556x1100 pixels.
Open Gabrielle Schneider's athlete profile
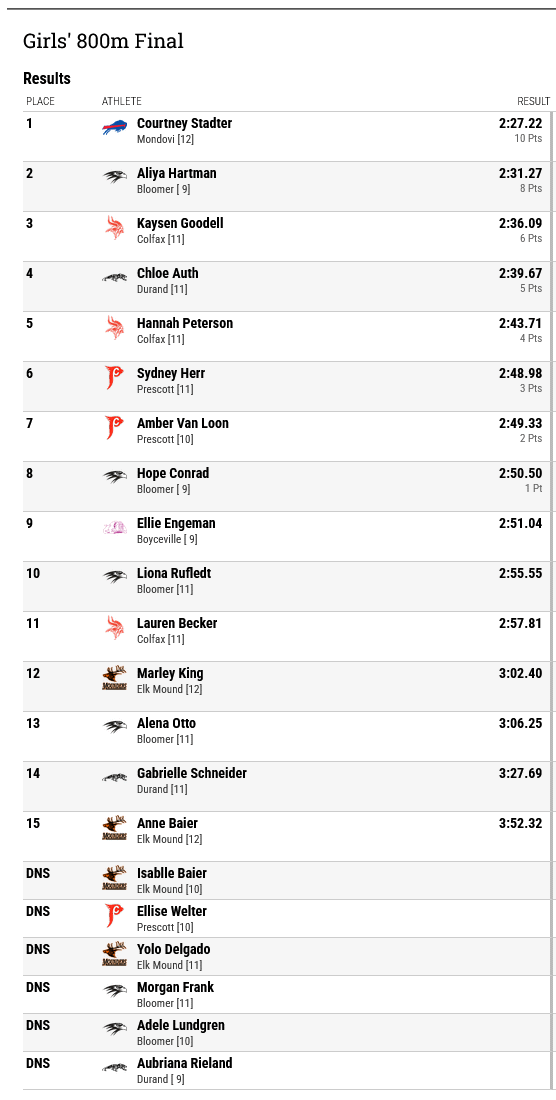coord(192,773)
